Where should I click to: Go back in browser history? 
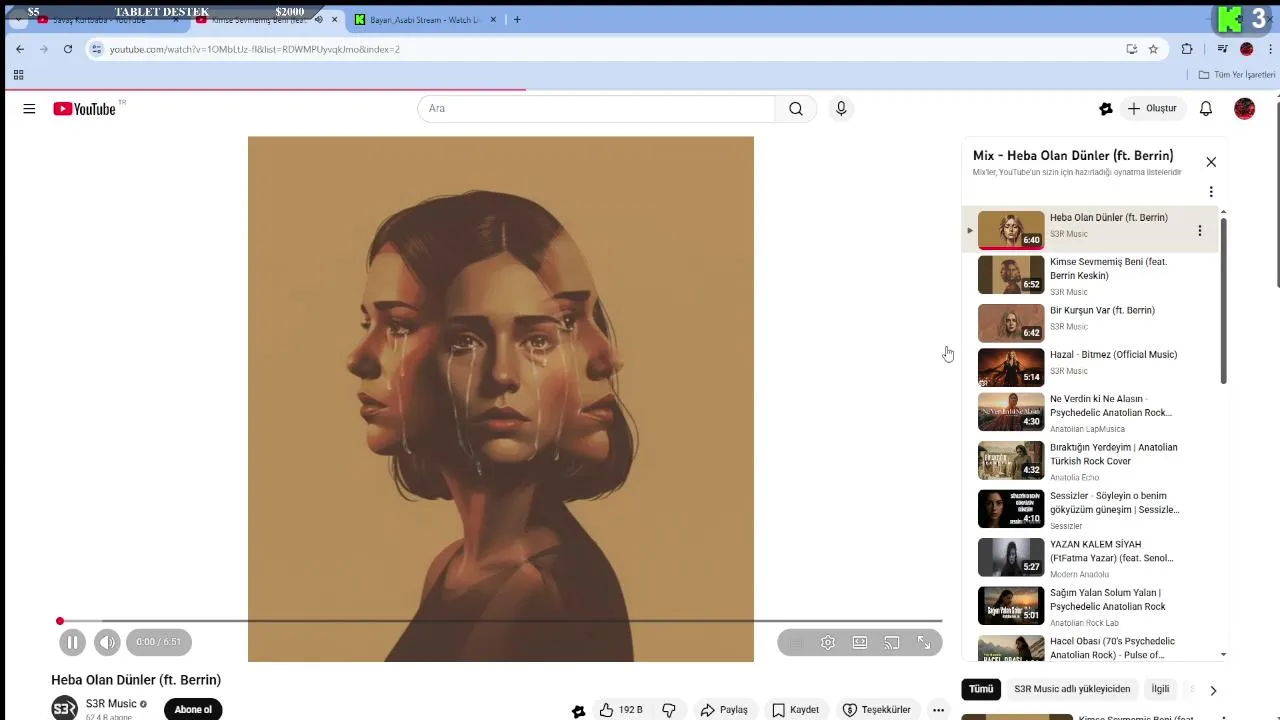click(x=20, y=49)
